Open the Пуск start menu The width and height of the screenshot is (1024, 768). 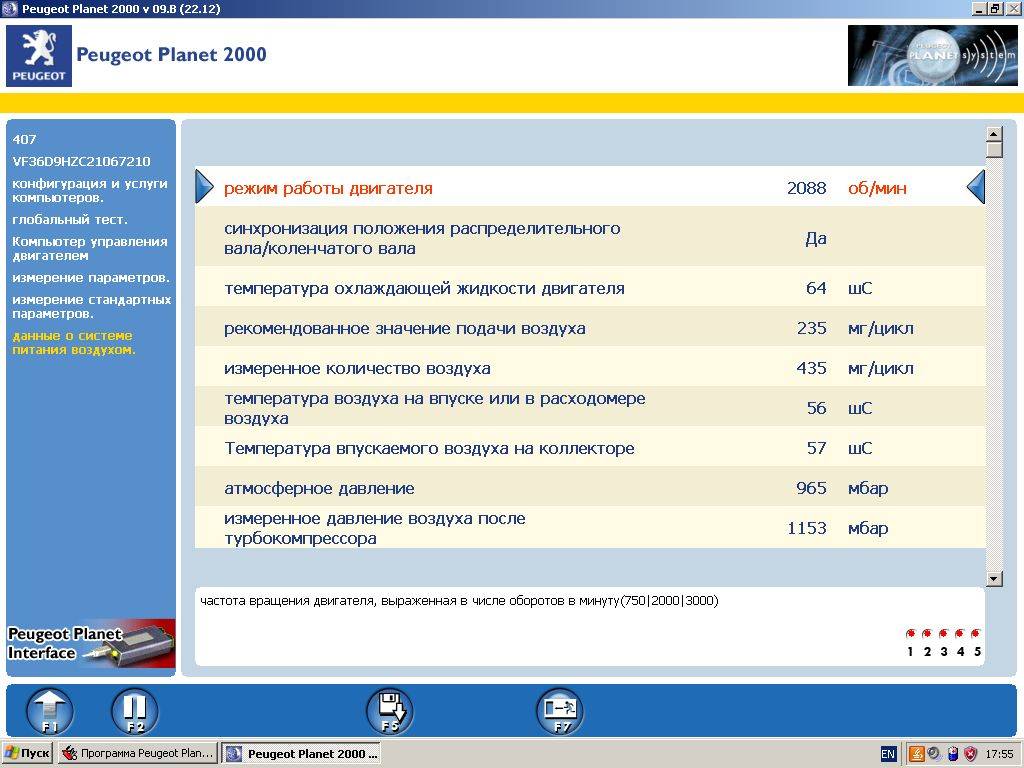(28, 753)
